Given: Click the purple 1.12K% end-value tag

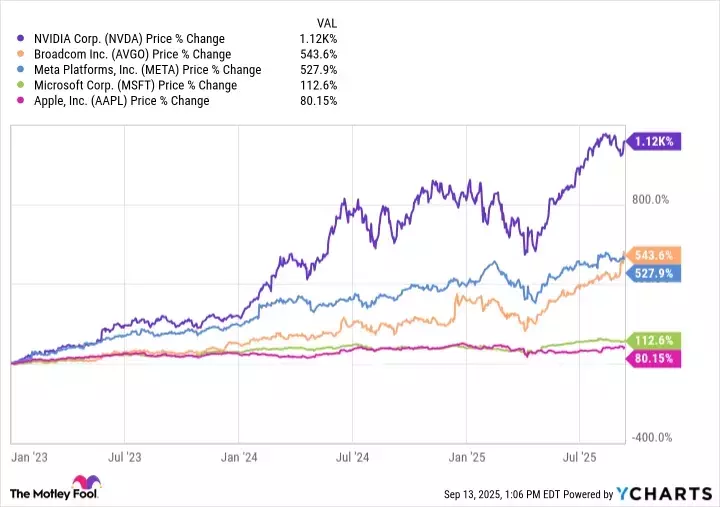Looking at the screenshot, I should [x=653, y=142].
